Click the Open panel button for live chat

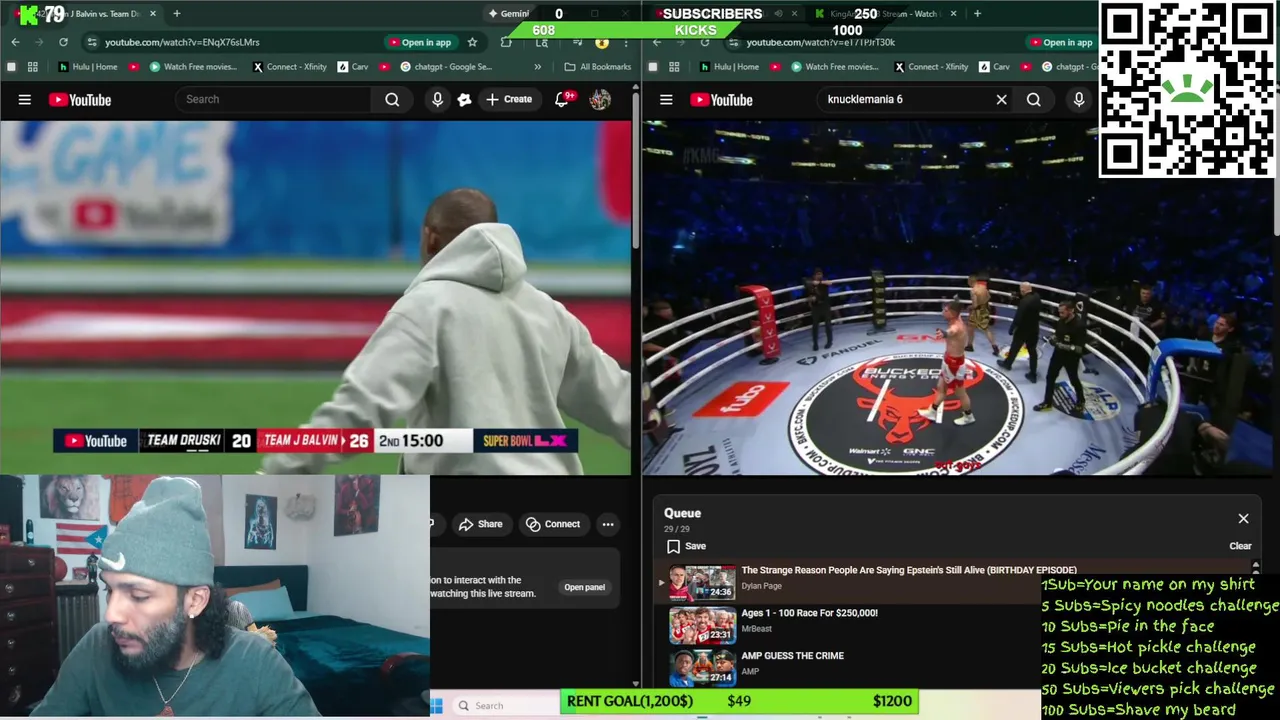(x=584, y=587)
